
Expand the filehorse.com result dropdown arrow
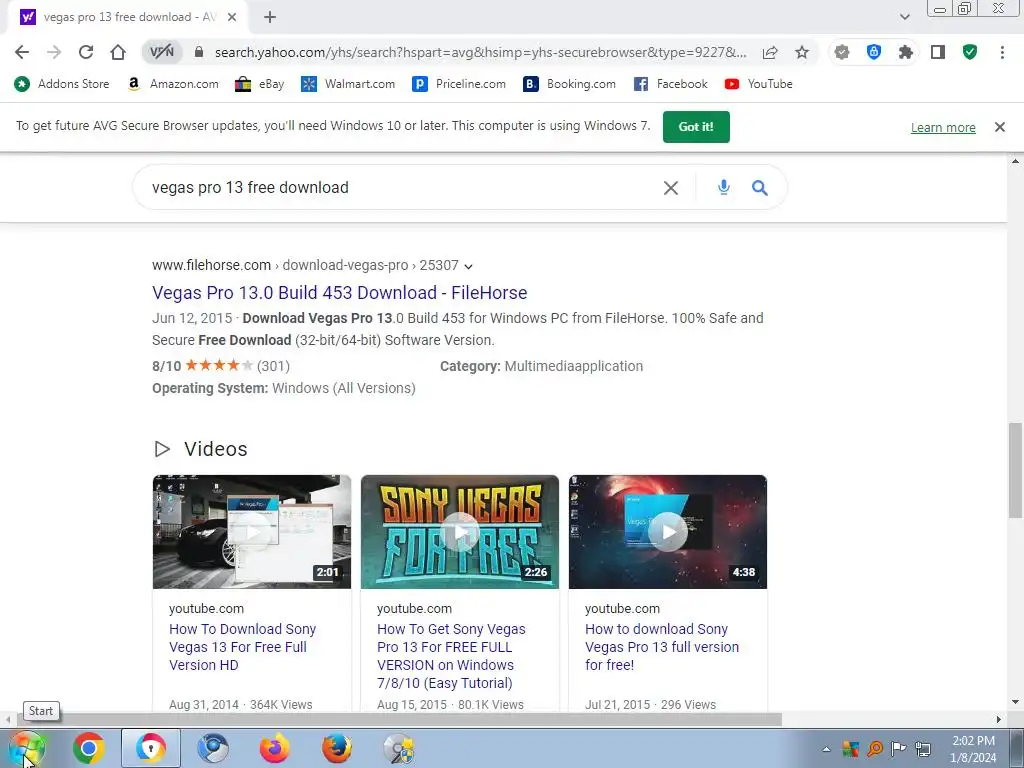tap(468, 266)
